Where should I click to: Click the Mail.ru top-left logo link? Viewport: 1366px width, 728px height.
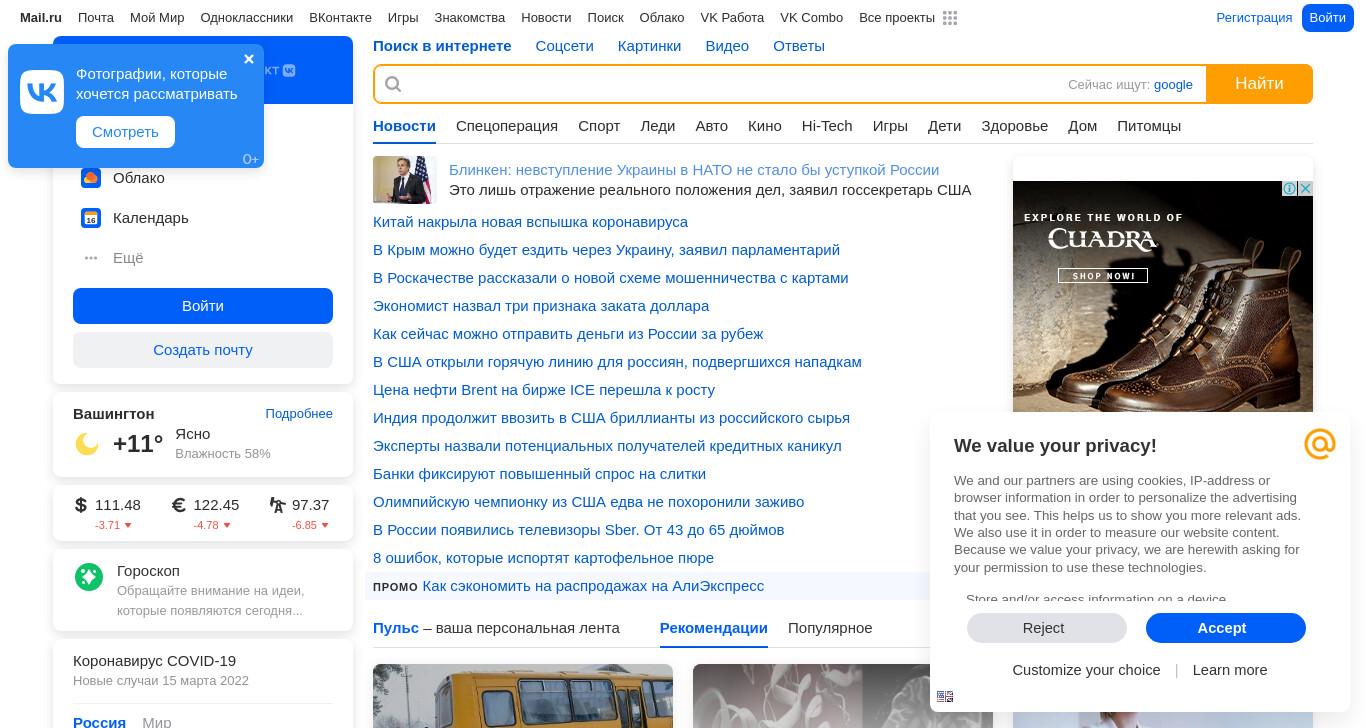(x=41, y=18)
